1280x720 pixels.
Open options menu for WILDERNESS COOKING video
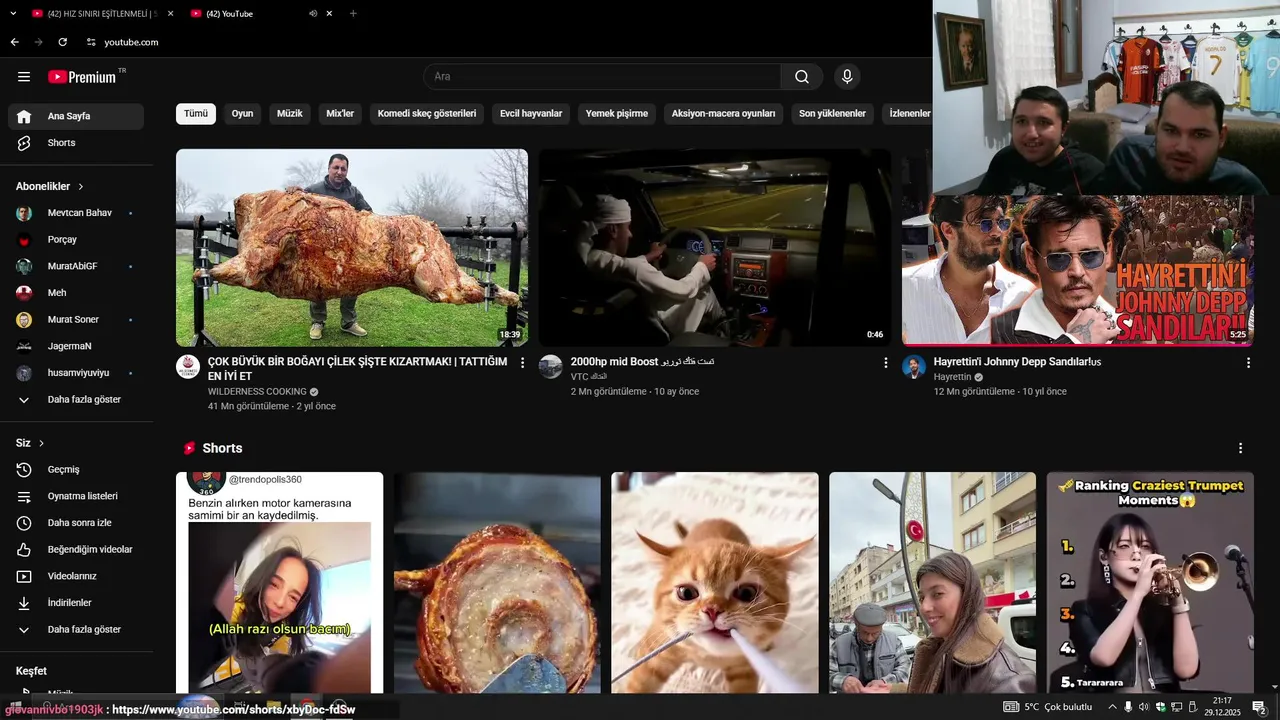pos(522,363)
